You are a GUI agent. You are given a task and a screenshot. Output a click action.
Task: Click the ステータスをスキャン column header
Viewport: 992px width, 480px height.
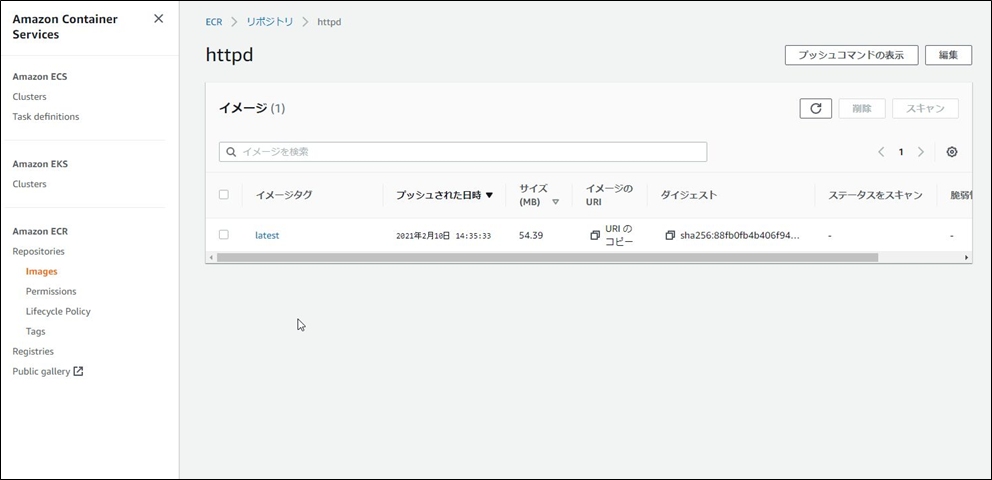(876, 195)
